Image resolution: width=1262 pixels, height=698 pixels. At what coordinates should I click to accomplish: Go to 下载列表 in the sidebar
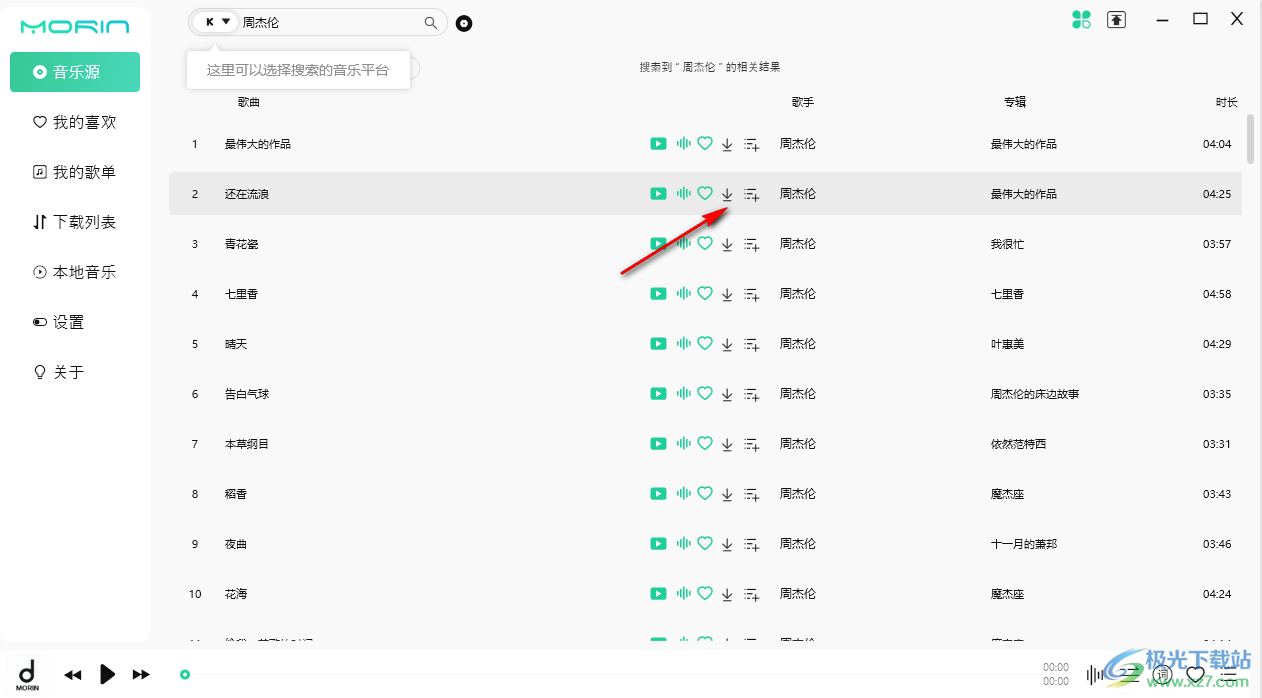75,222
